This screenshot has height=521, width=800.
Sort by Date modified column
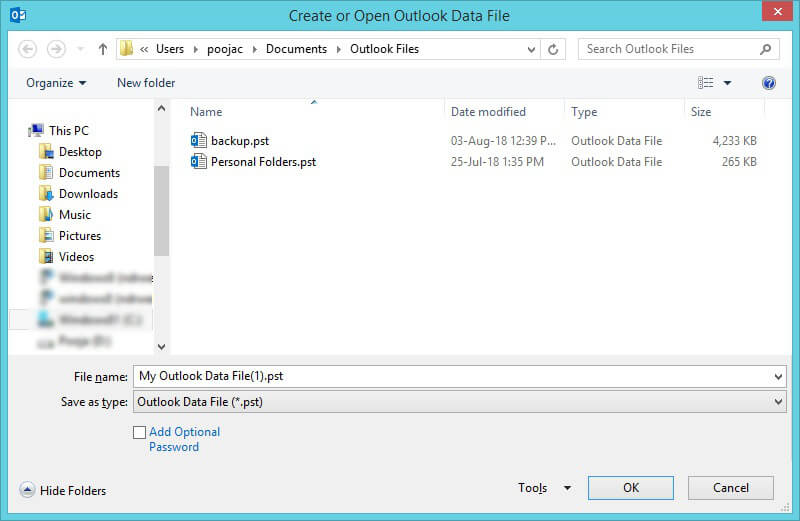(488, 112)
